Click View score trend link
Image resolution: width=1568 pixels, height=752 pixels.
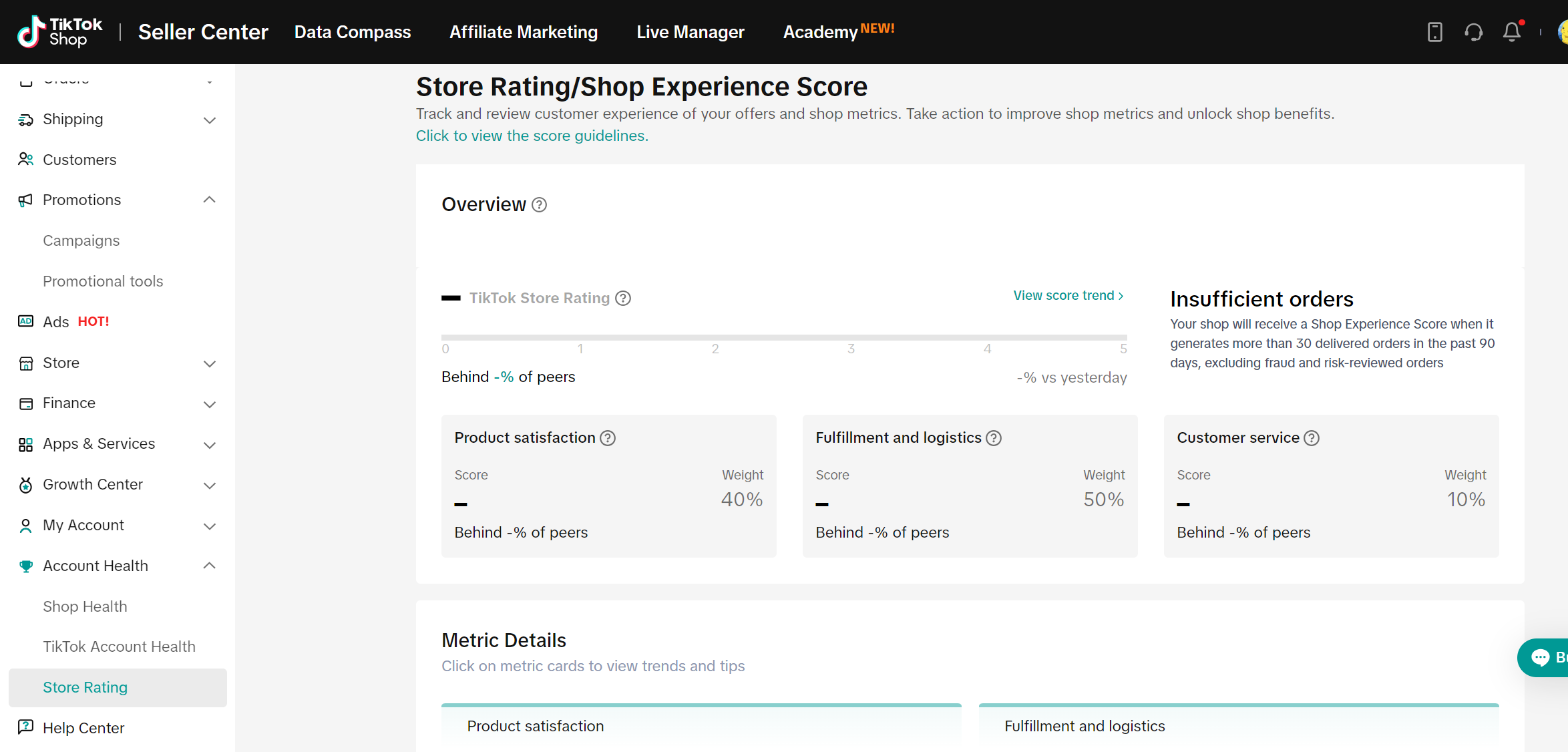click(x=1068, y=295)
